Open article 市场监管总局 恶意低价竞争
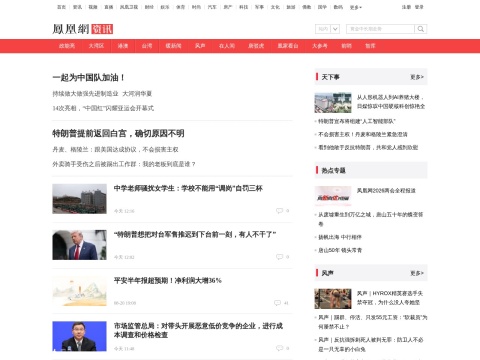 click(x=198, y=330)
